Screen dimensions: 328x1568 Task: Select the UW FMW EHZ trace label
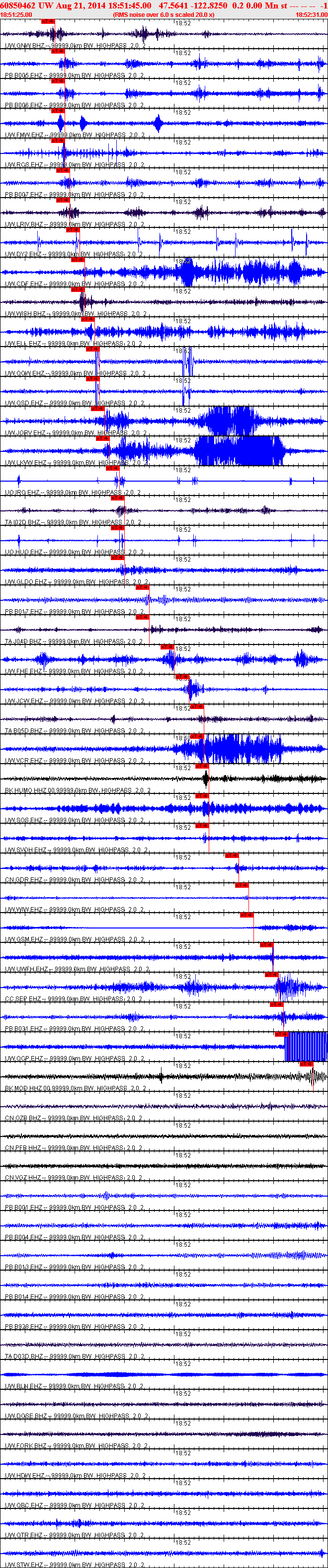(75, 135)
